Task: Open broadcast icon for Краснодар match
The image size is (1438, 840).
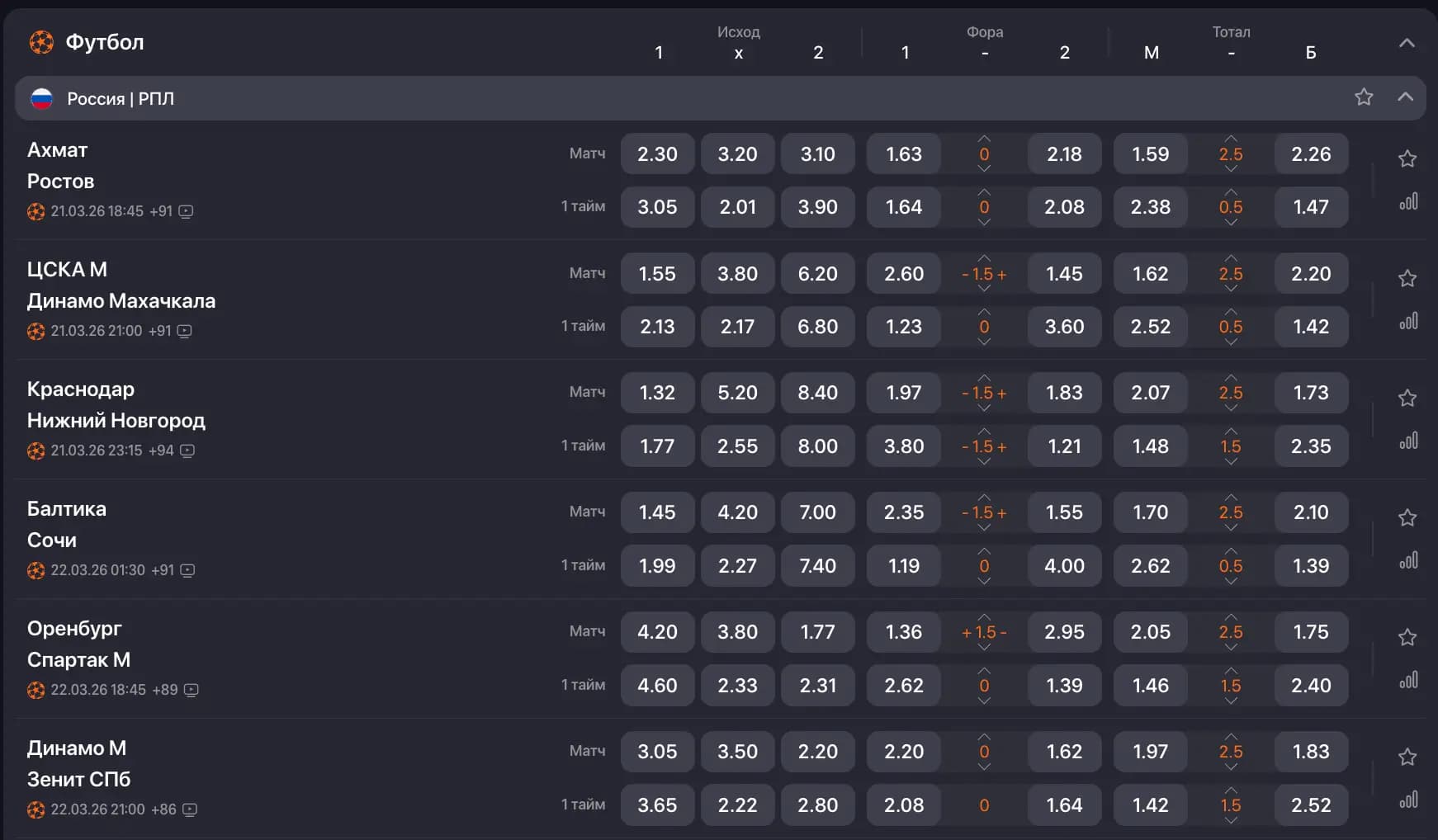Action: pyautogui.click(x=187, y=451)
